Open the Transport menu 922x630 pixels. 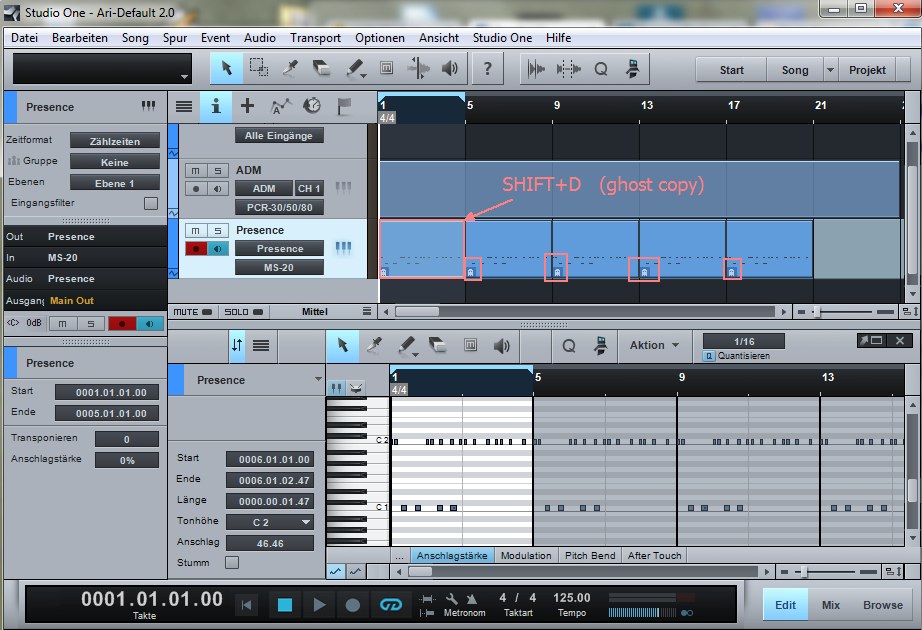coord(315,38)
